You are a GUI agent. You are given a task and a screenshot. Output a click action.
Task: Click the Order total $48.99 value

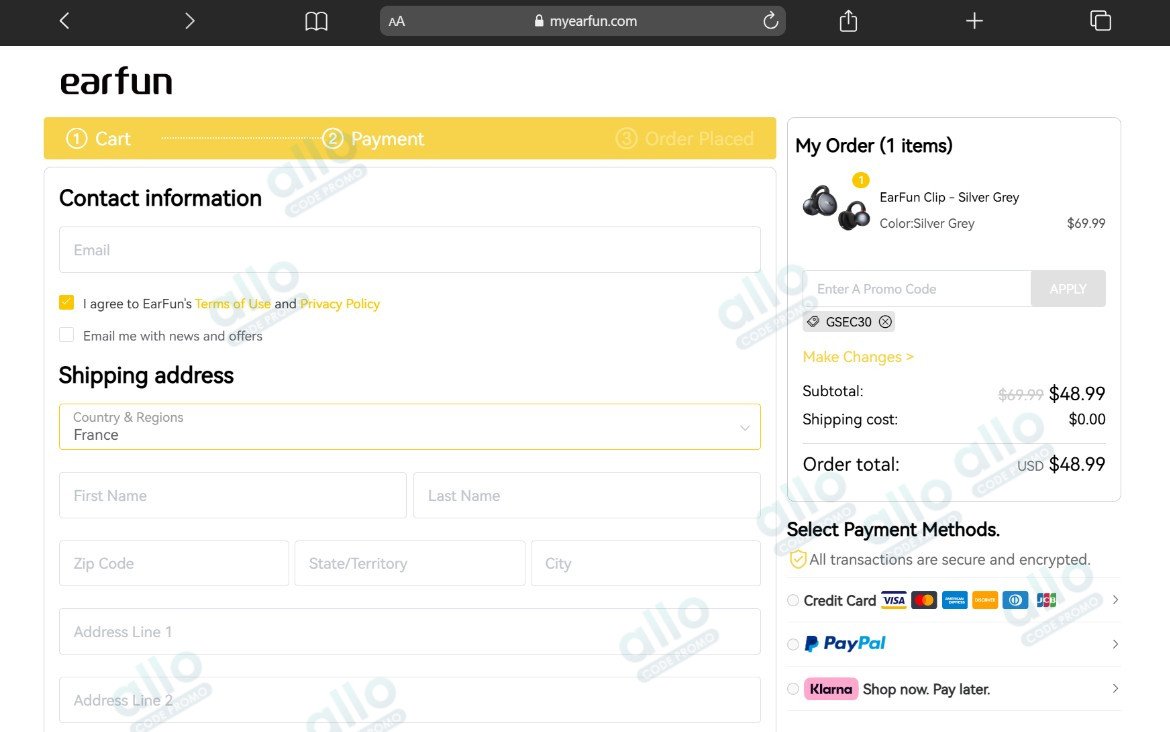click(x=1077, y=464)
